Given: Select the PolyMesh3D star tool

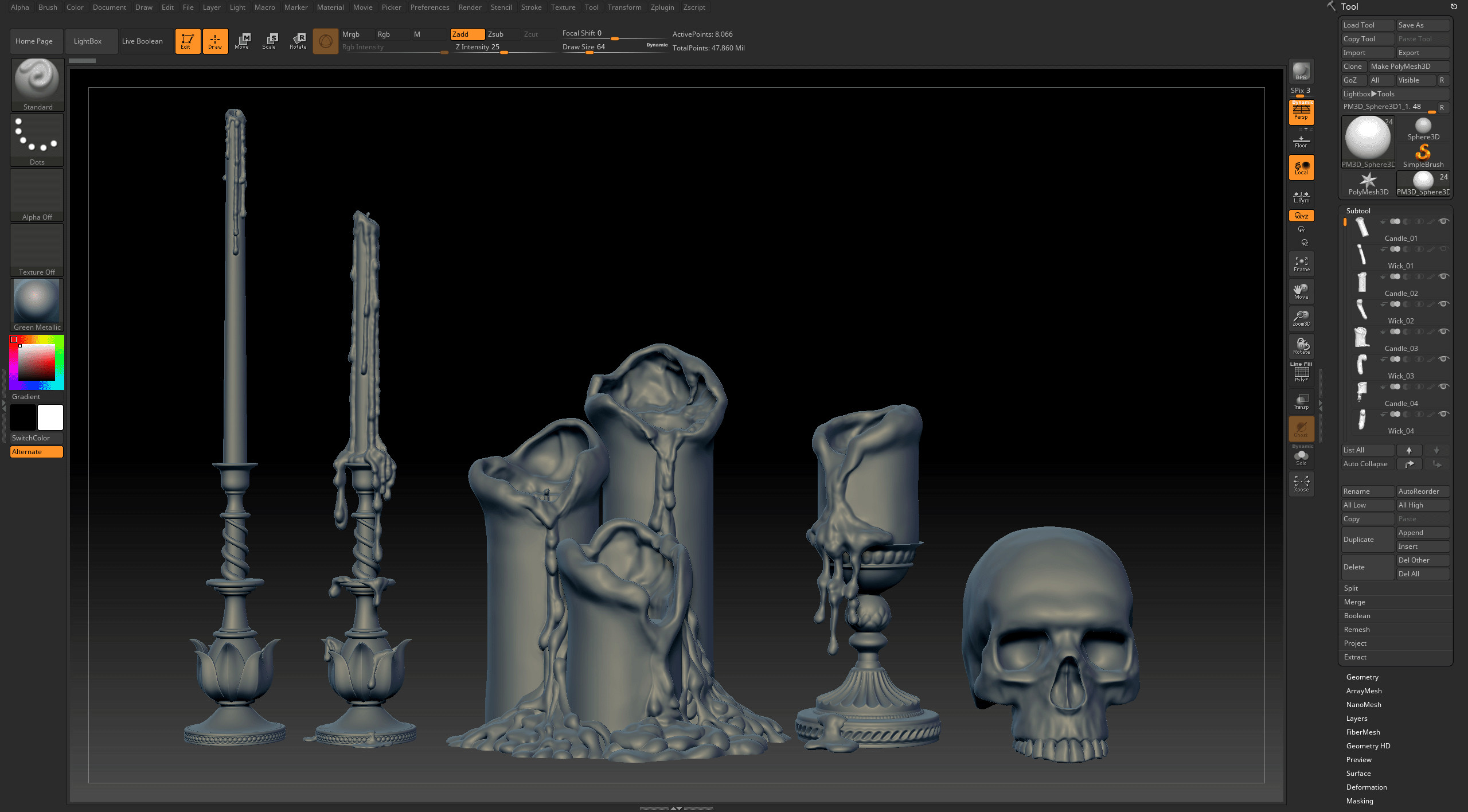Looking at the screenshot, I should [x=1368, y=184].
